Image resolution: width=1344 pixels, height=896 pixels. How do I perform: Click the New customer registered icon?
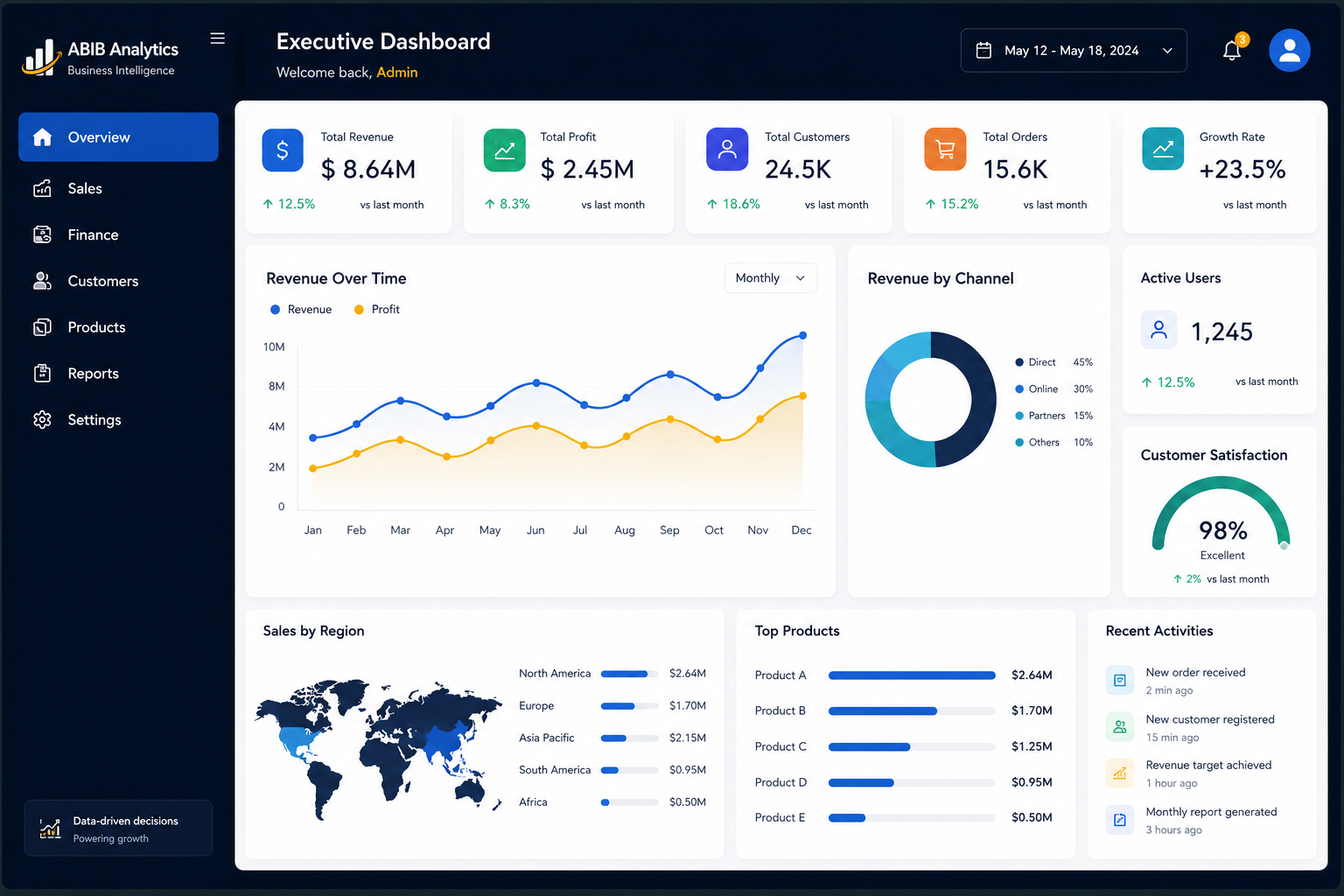1120,726
